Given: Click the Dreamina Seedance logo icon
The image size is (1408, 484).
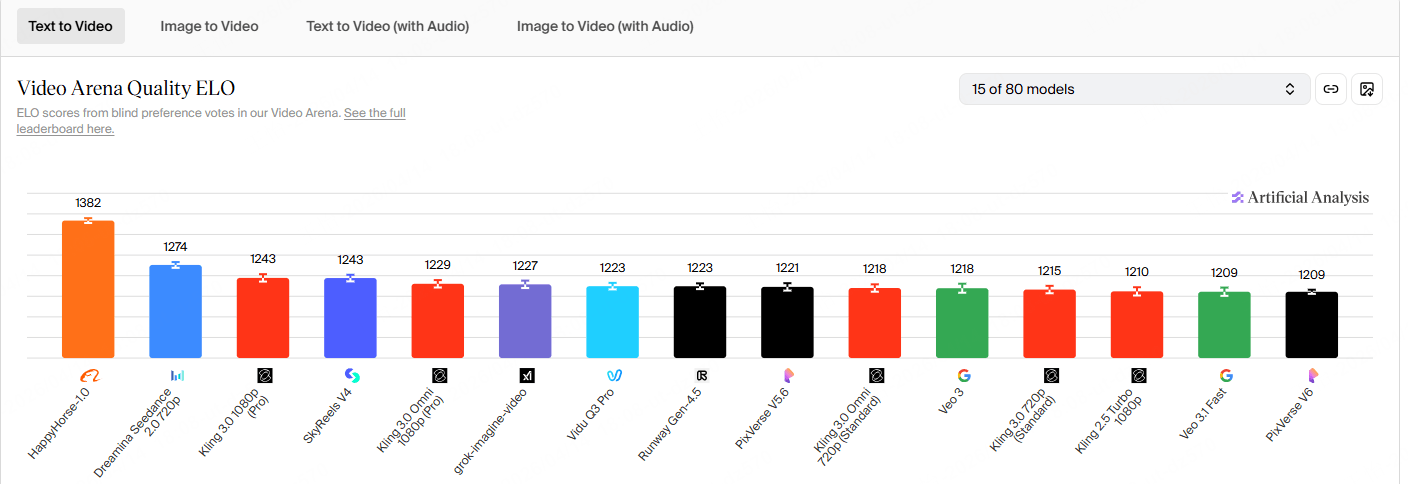Looking at the screenshot, I should pos(177,376).
